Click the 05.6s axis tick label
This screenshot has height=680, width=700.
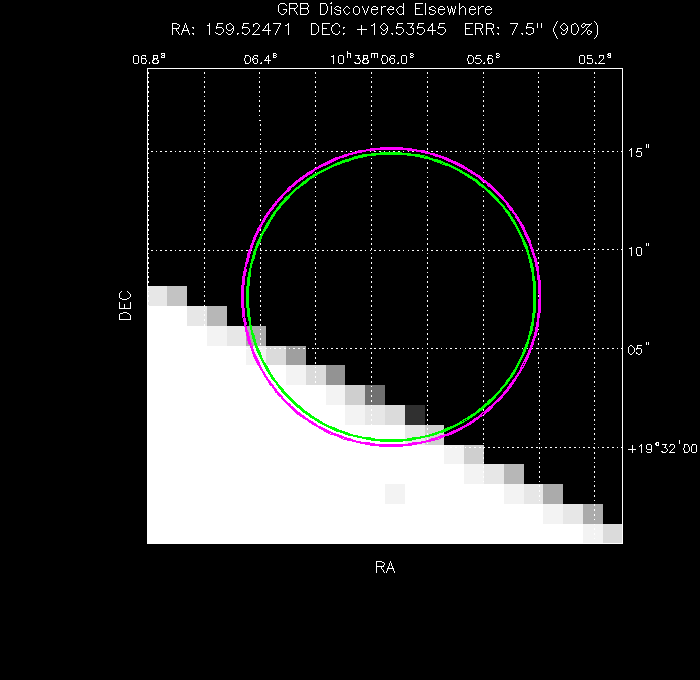point(483,59)
